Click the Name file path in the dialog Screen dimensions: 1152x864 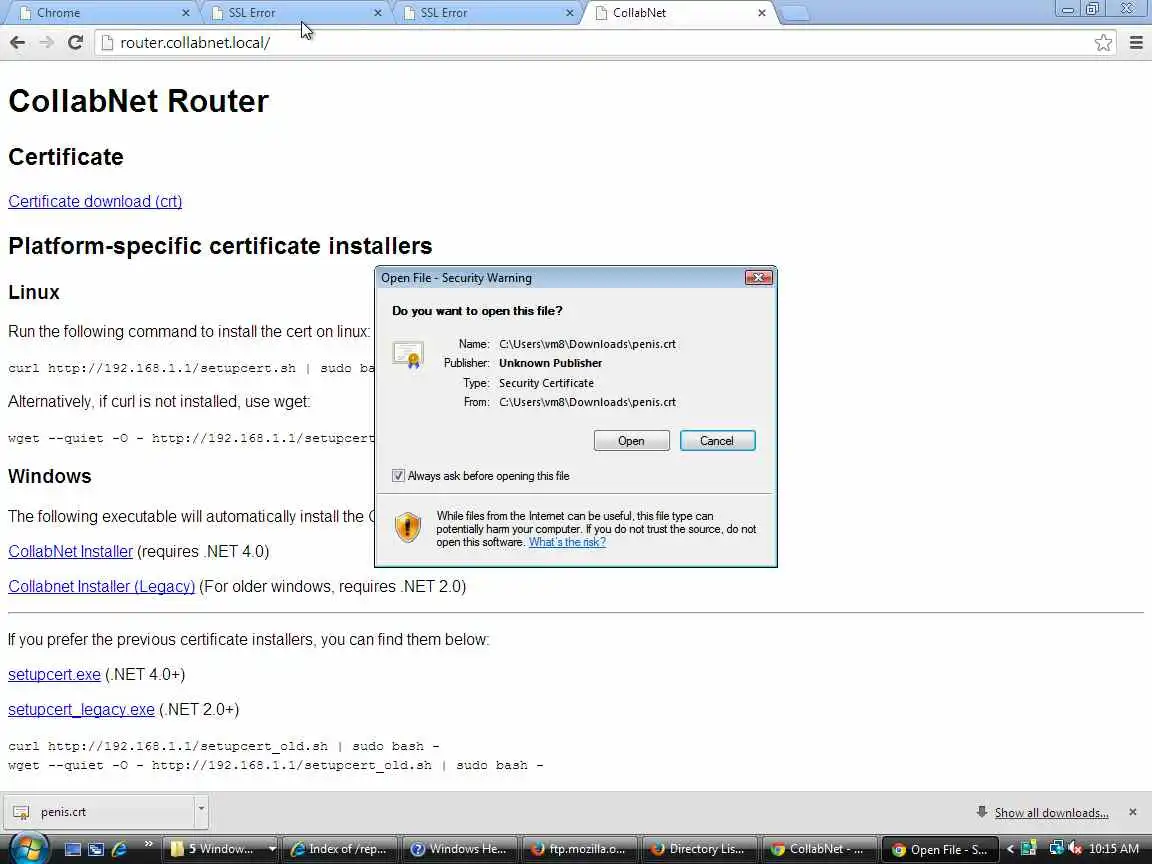coord(588,344)
